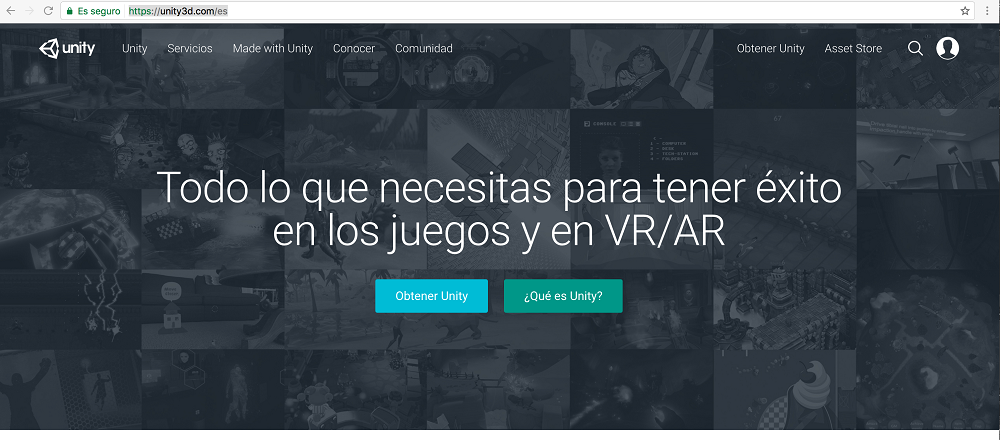
Task: Go to the Asset Store link
Action: 853,48
